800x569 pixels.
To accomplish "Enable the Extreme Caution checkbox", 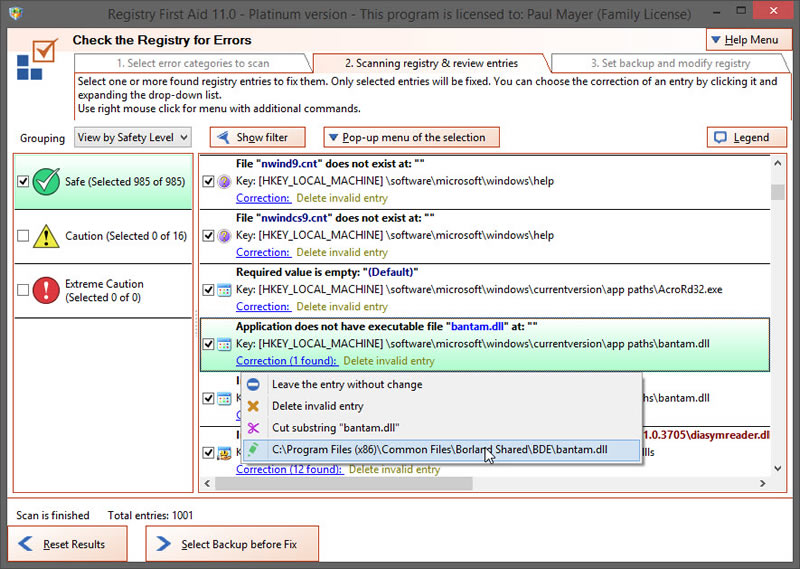I will 23,290.
